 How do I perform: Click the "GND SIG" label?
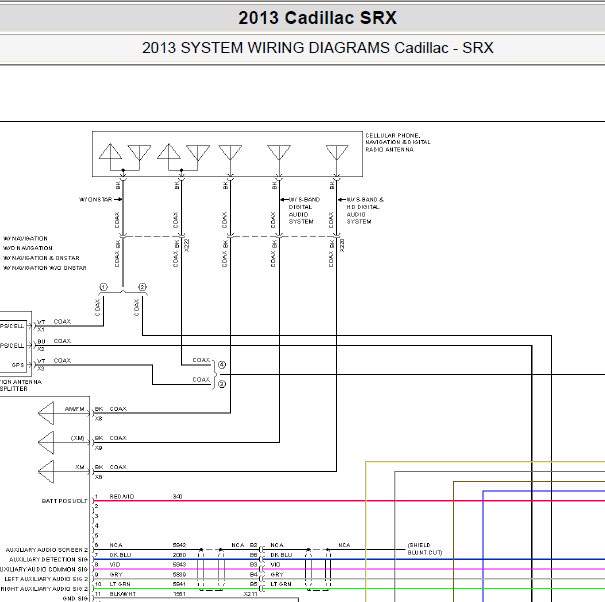click(75, 599)
